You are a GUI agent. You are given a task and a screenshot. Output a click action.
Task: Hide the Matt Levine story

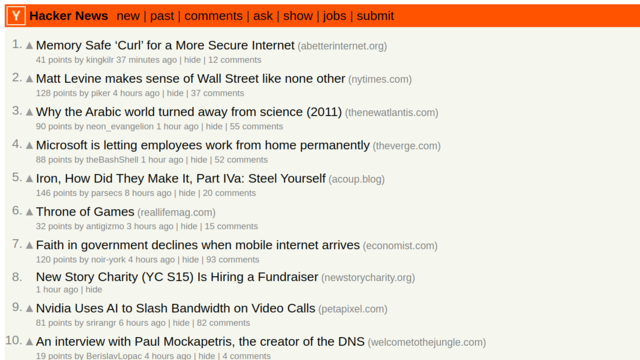175,93
